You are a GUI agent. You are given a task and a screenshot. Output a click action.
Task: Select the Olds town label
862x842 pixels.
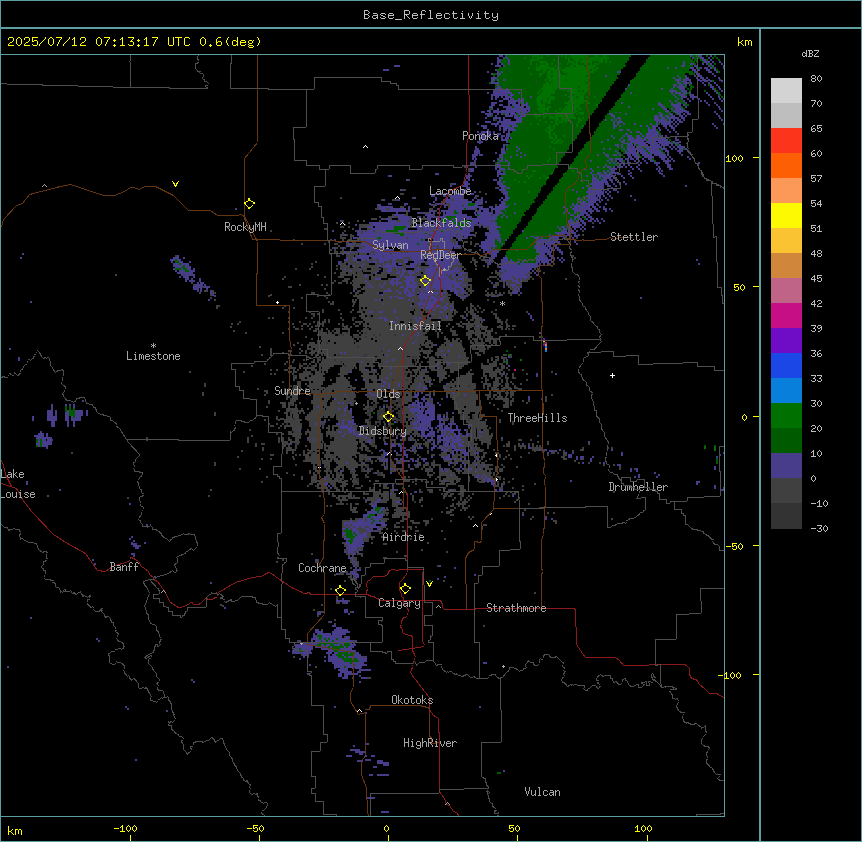point(388,394)
